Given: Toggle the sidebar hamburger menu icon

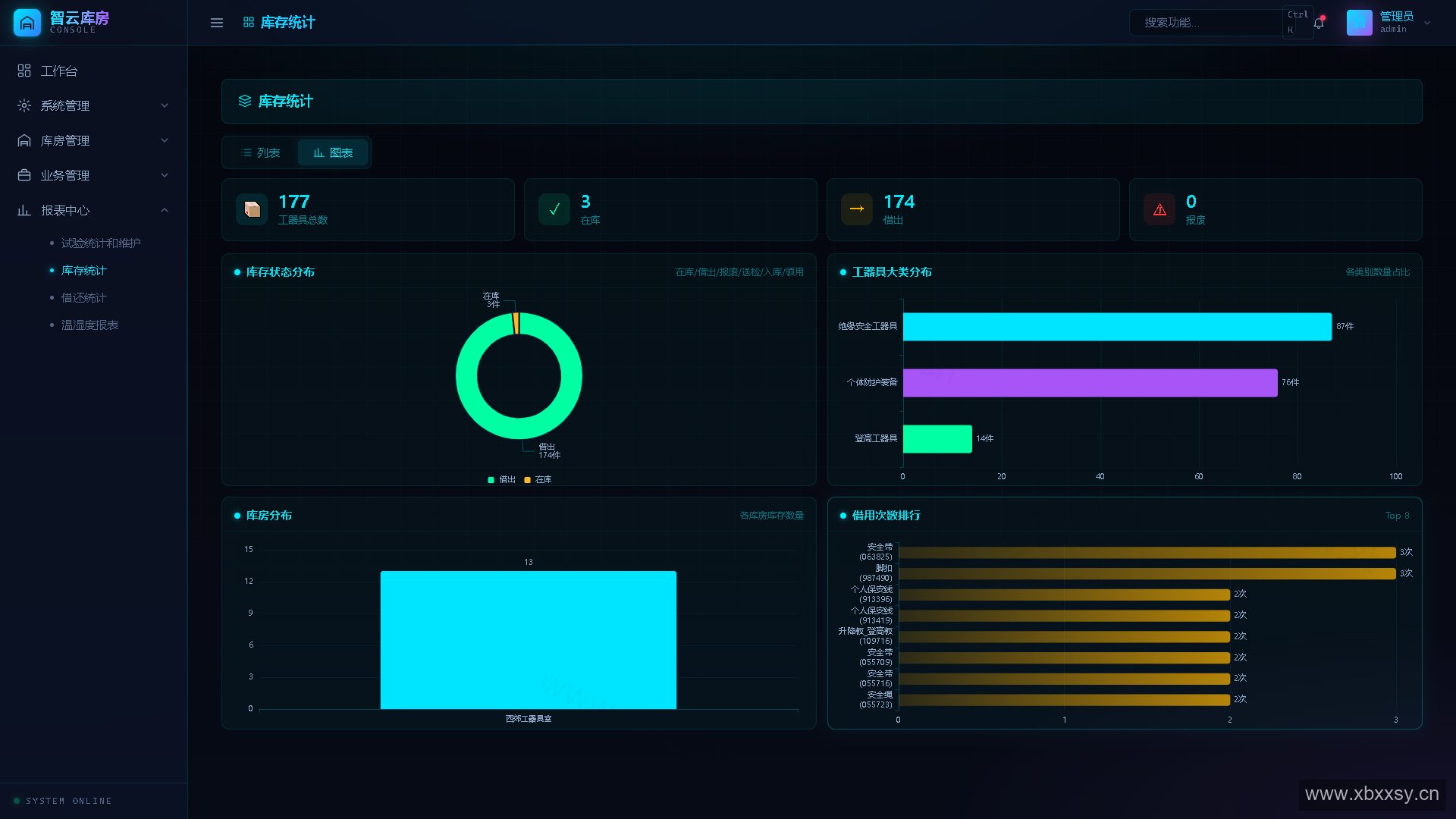Looking at the screenshot, I should tap(217, 23).
